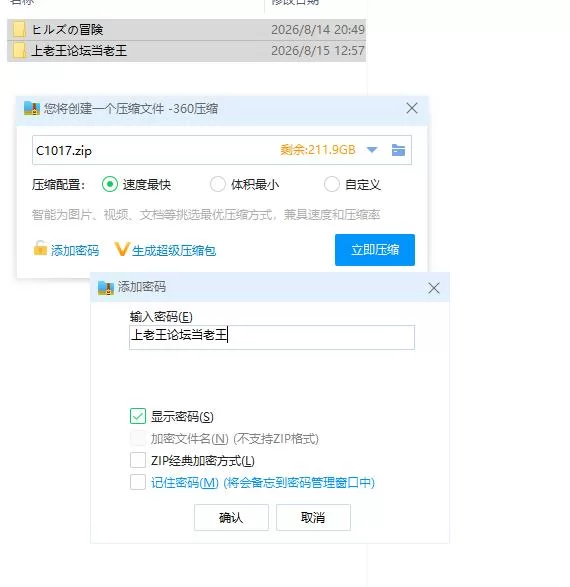Expand the save path dropdown arrow
This screenshot has height=587, width=570.
(372, 150)
